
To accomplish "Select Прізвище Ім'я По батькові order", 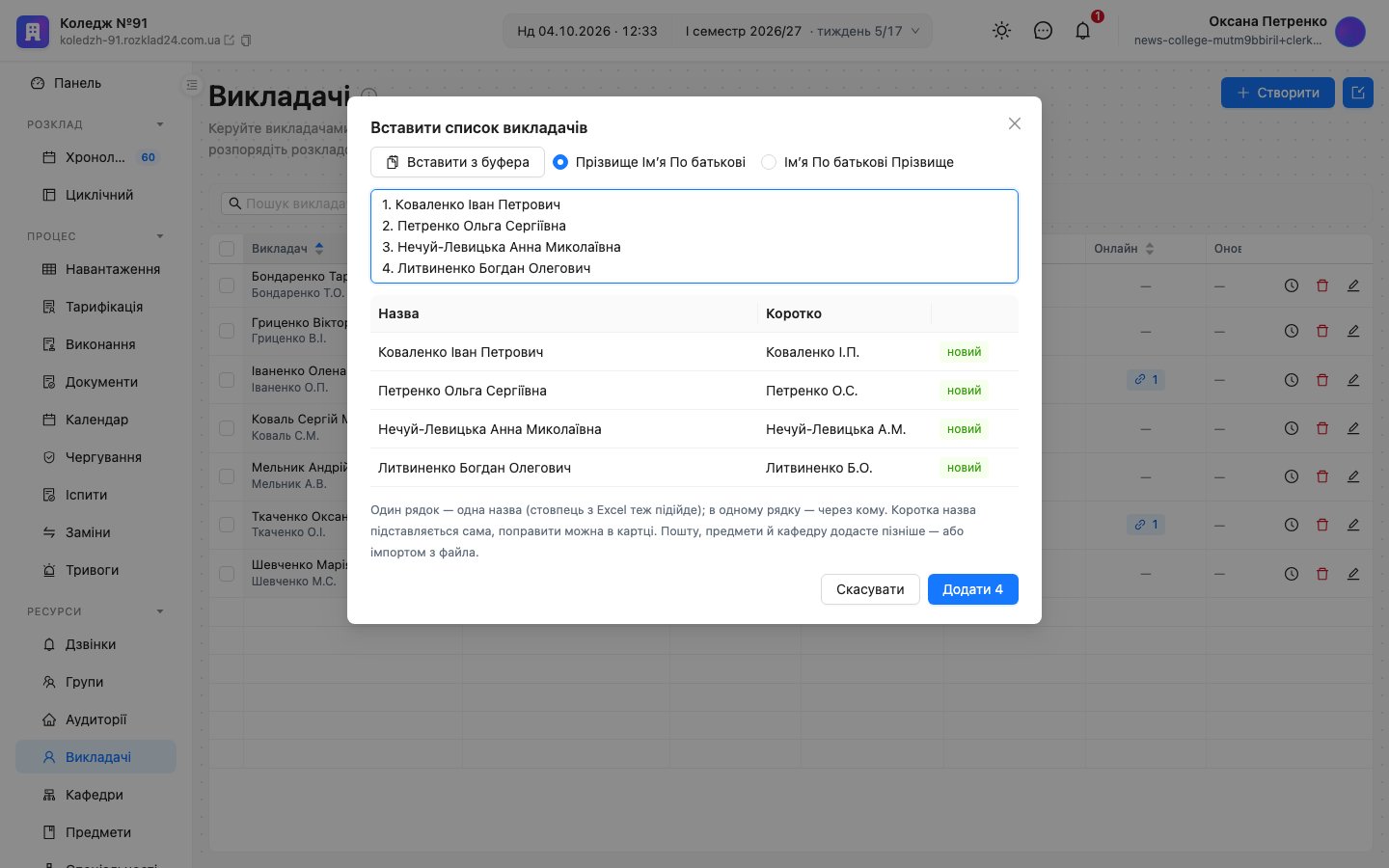I will click(559, 162).
